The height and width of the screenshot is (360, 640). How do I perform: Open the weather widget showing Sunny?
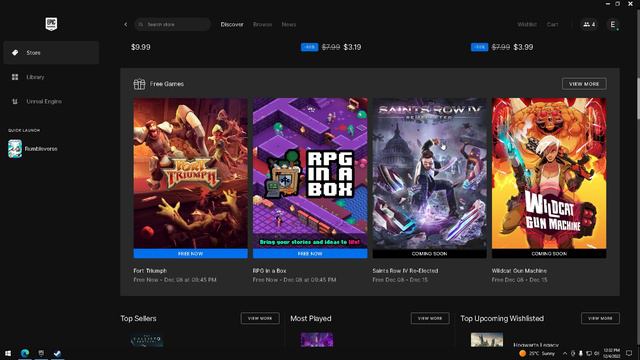coord(537,353)
